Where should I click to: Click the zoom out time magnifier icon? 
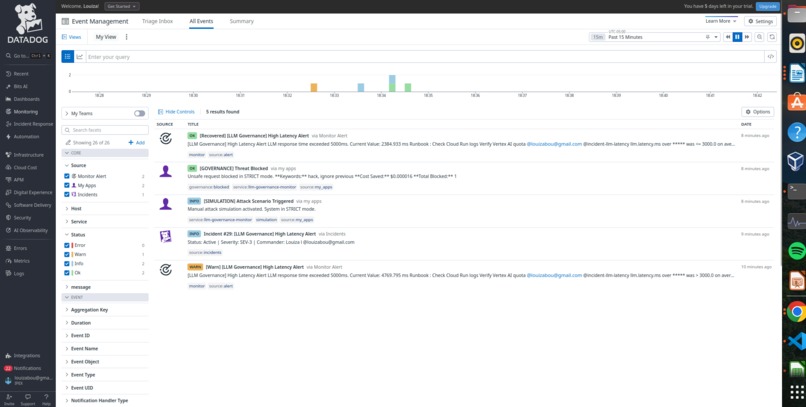click(759, 37)
